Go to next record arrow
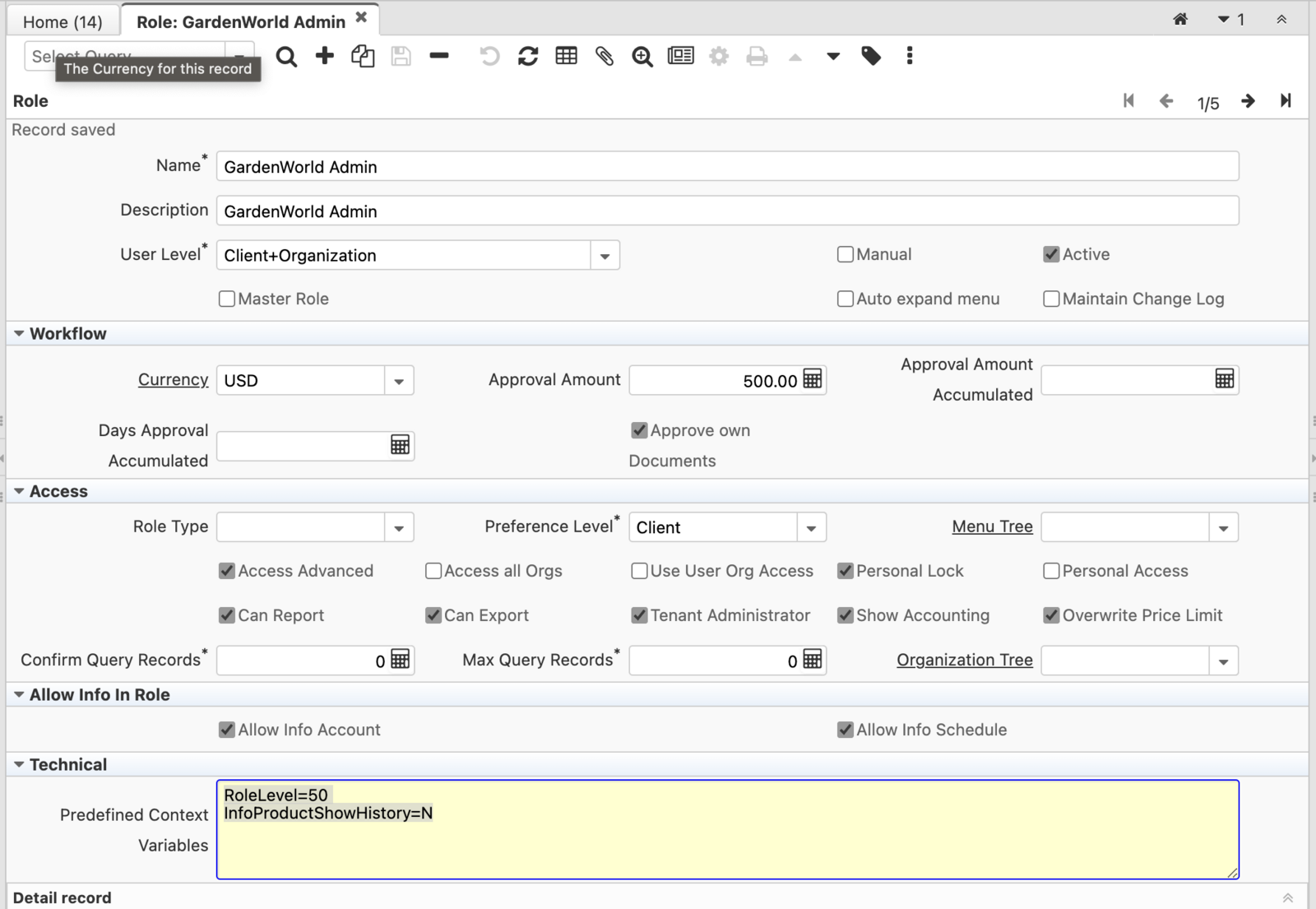This screenshot has height=909, width=1316. click(1248, 101)
